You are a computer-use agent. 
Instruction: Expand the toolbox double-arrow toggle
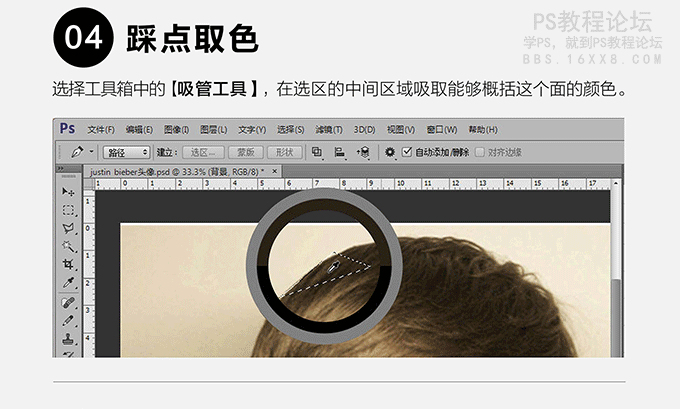pos(61,168)
